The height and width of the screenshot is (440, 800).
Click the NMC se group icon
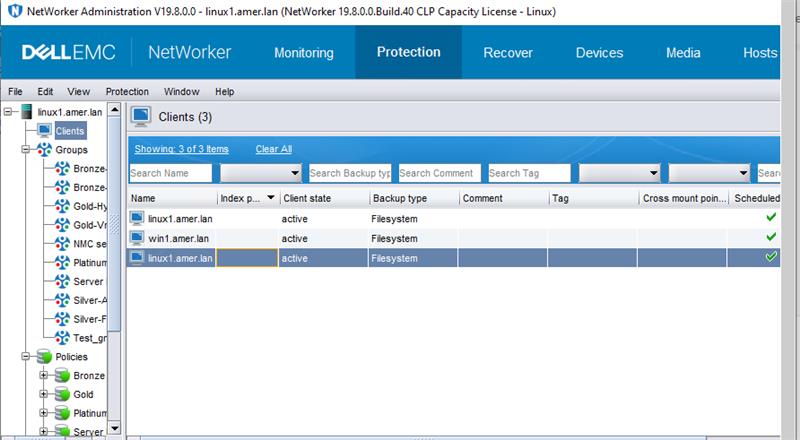pyautogui.click(x=63, y=243)
